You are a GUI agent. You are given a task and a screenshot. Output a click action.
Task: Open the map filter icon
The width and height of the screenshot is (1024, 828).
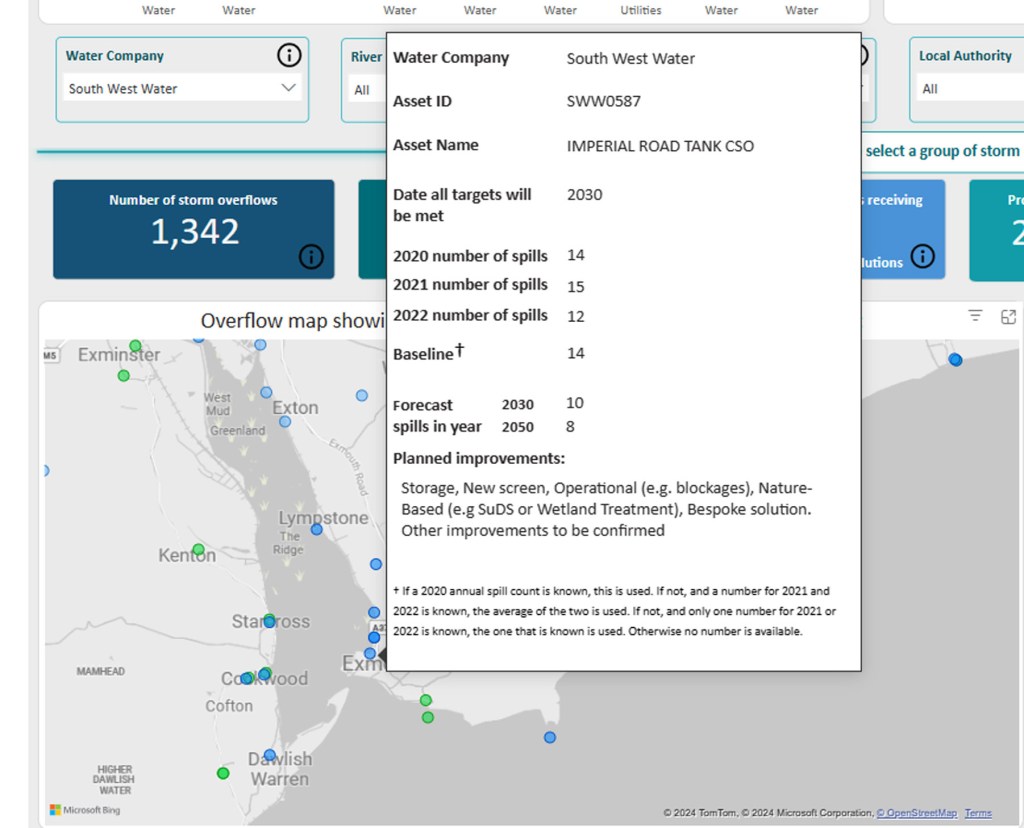[975, 316]
